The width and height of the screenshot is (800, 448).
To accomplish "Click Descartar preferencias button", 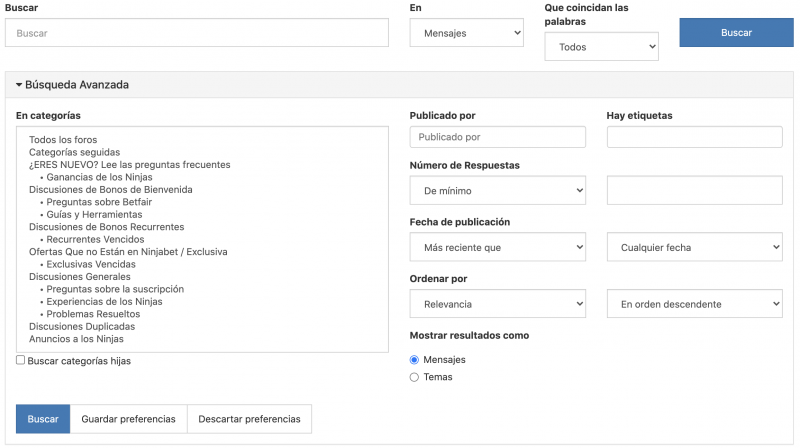I will 249,419.
